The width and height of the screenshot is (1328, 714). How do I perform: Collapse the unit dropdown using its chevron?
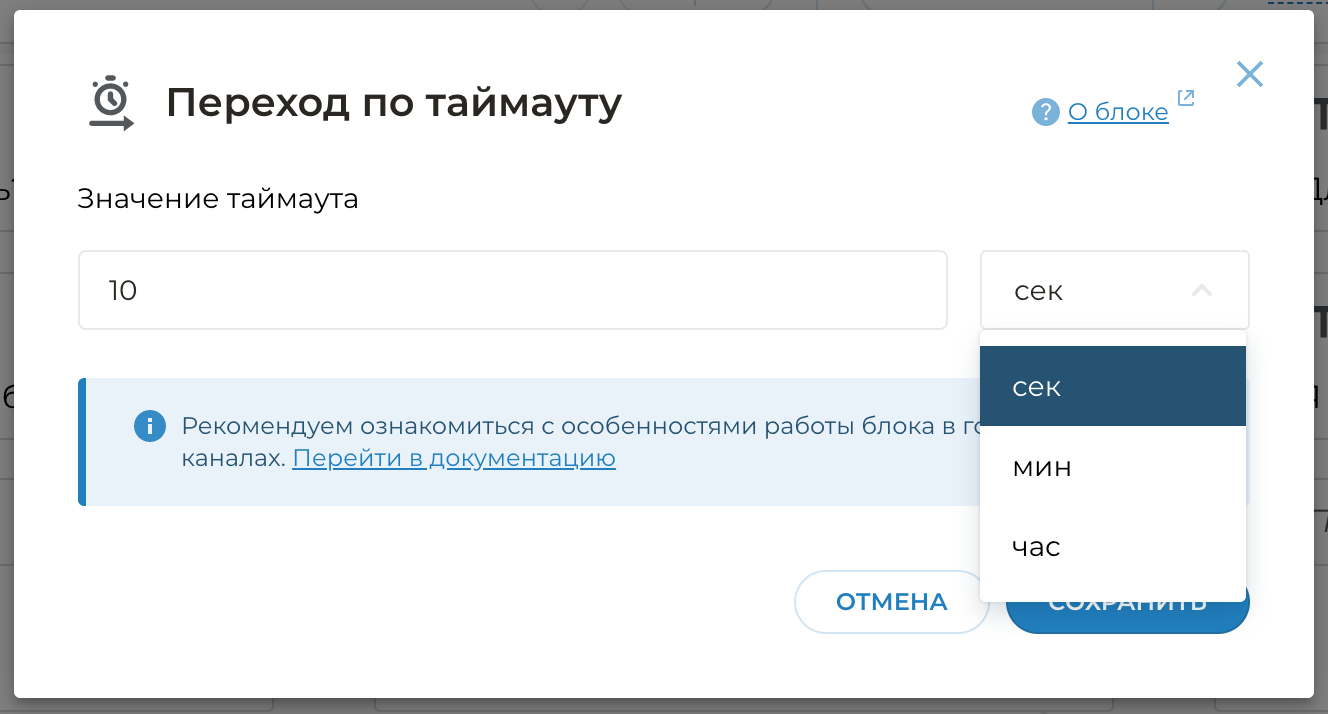1202,291
